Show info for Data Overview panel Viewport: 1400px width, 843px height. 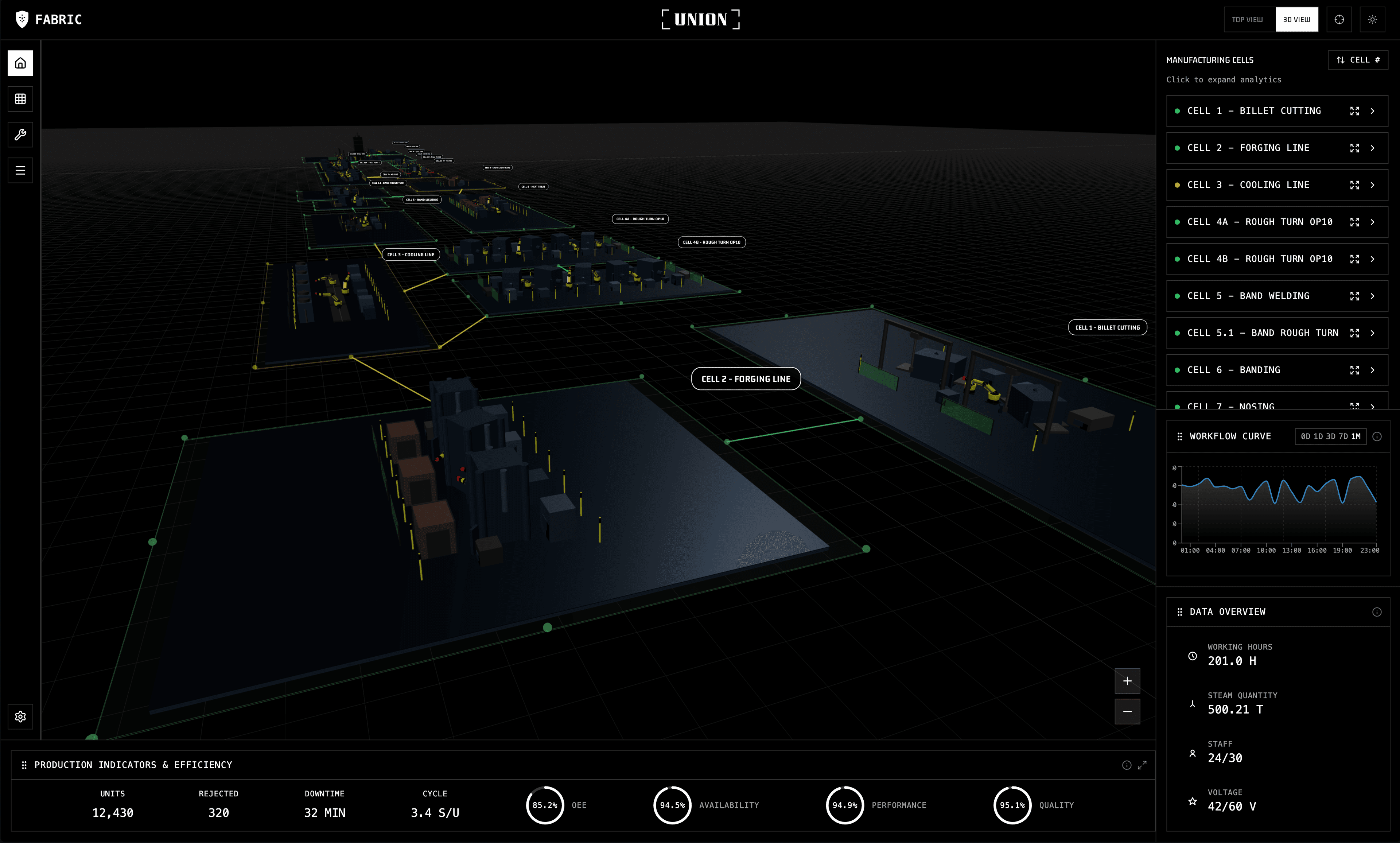(x=1377, y=612)
